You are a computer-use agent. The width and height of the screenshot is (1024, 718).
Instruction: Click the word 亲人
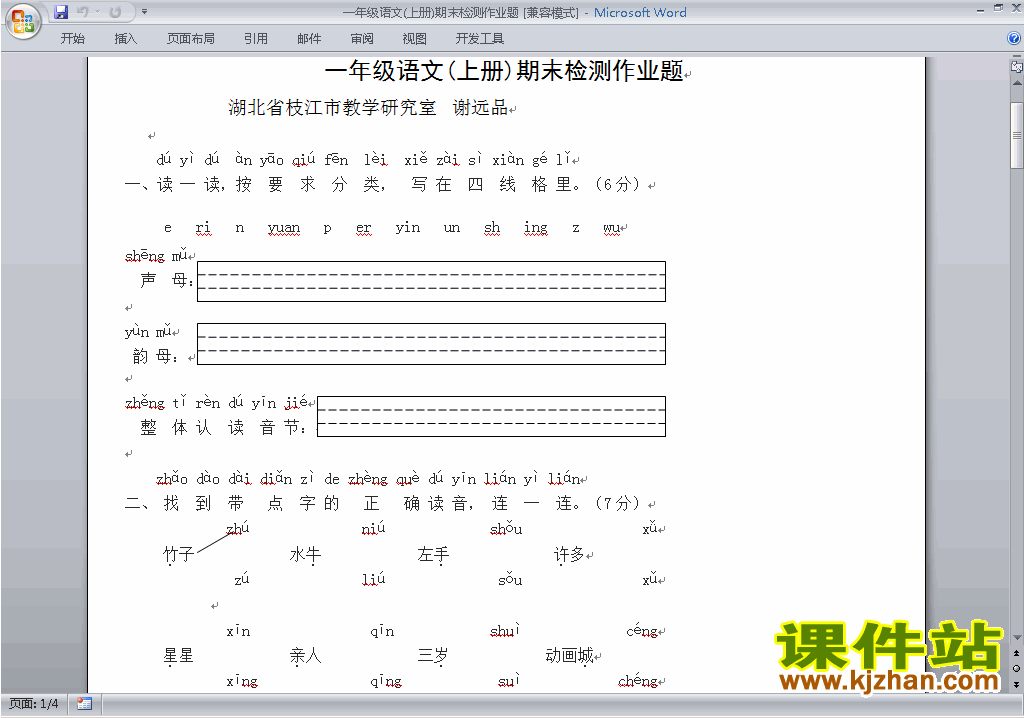point(306,655)
